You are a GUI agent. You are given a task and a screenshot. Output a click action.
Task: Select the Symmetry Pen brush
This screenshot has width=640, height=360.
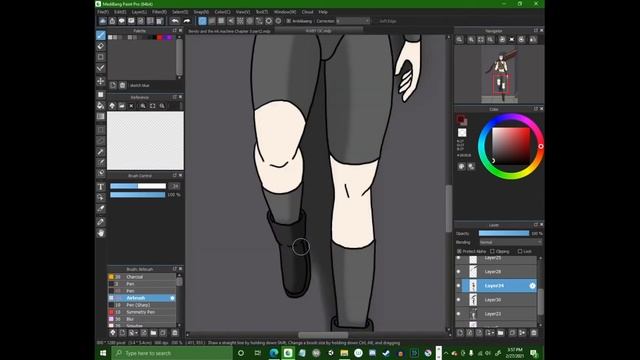pyautogui.click(x=142, y=312)
